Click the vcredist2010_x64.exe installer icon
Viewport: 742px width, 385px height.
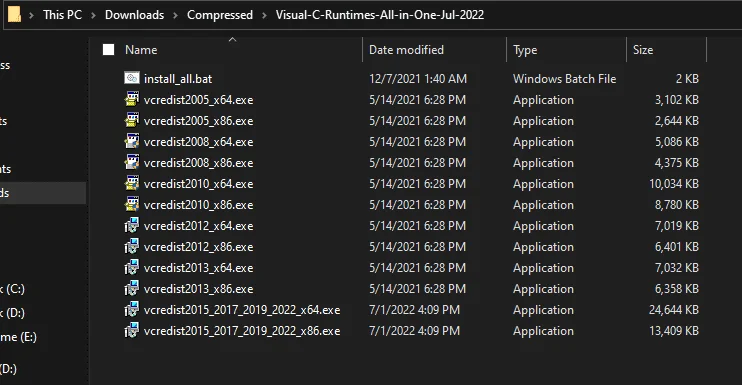(132, 183)
